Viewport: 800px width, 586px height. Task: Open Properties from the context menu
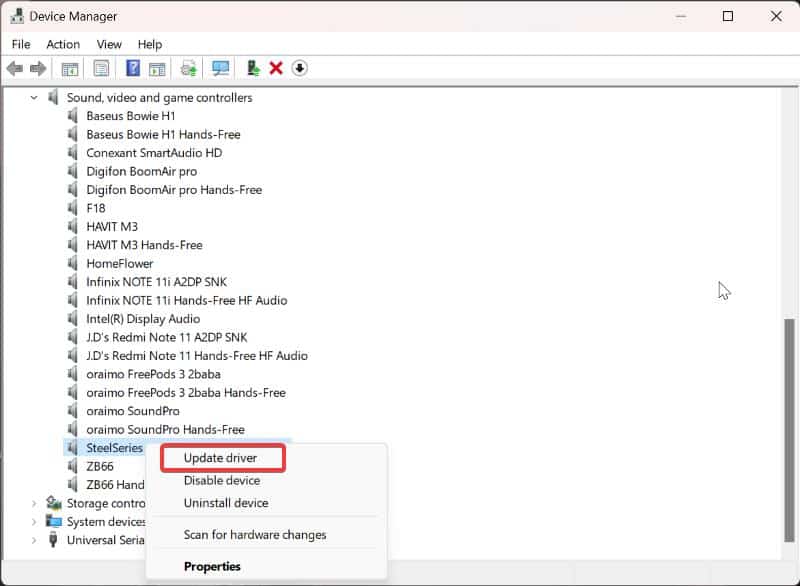pyautogui.click(x=212, y=566)
